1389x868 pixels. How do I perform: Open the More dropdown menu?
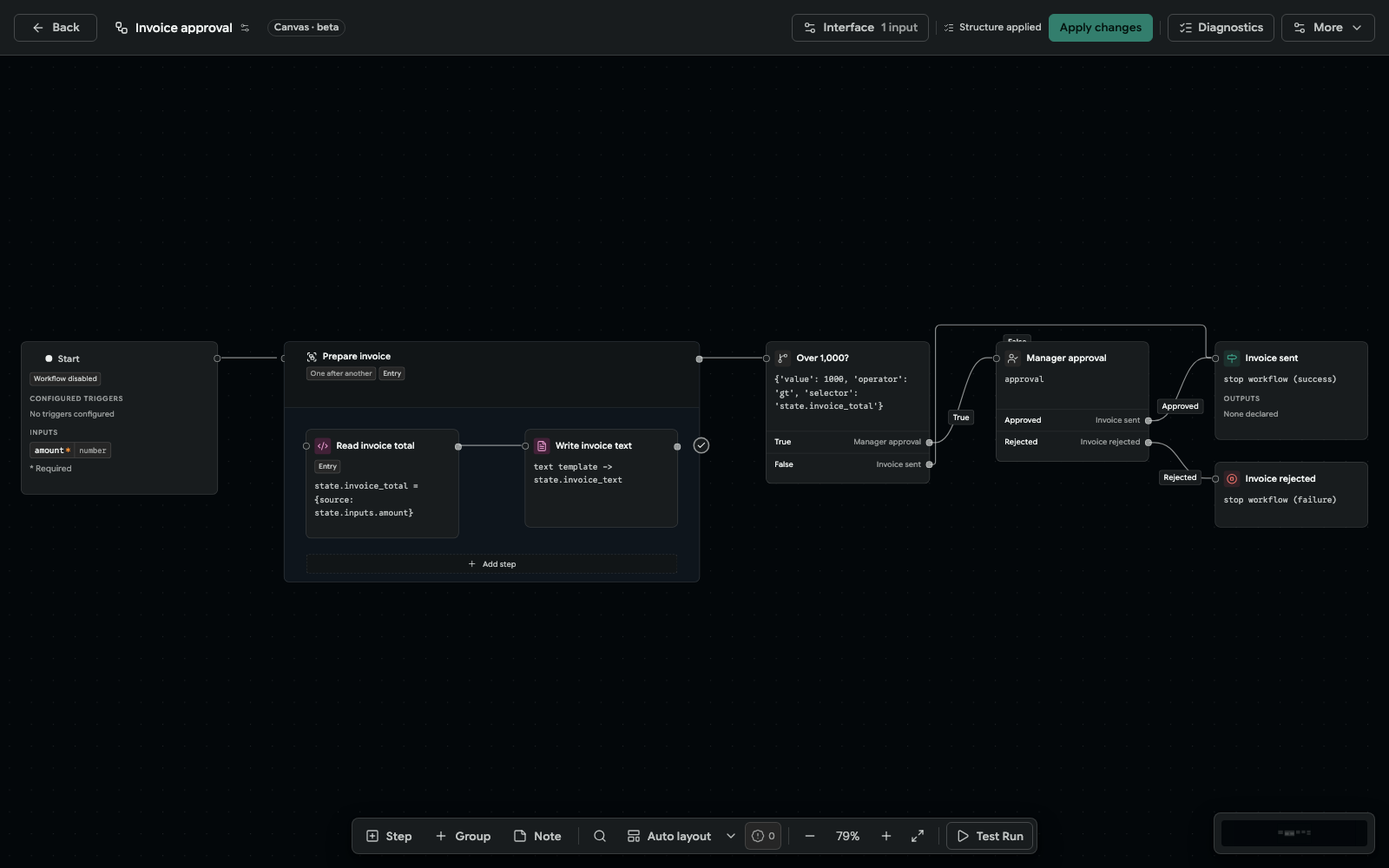1328,28
